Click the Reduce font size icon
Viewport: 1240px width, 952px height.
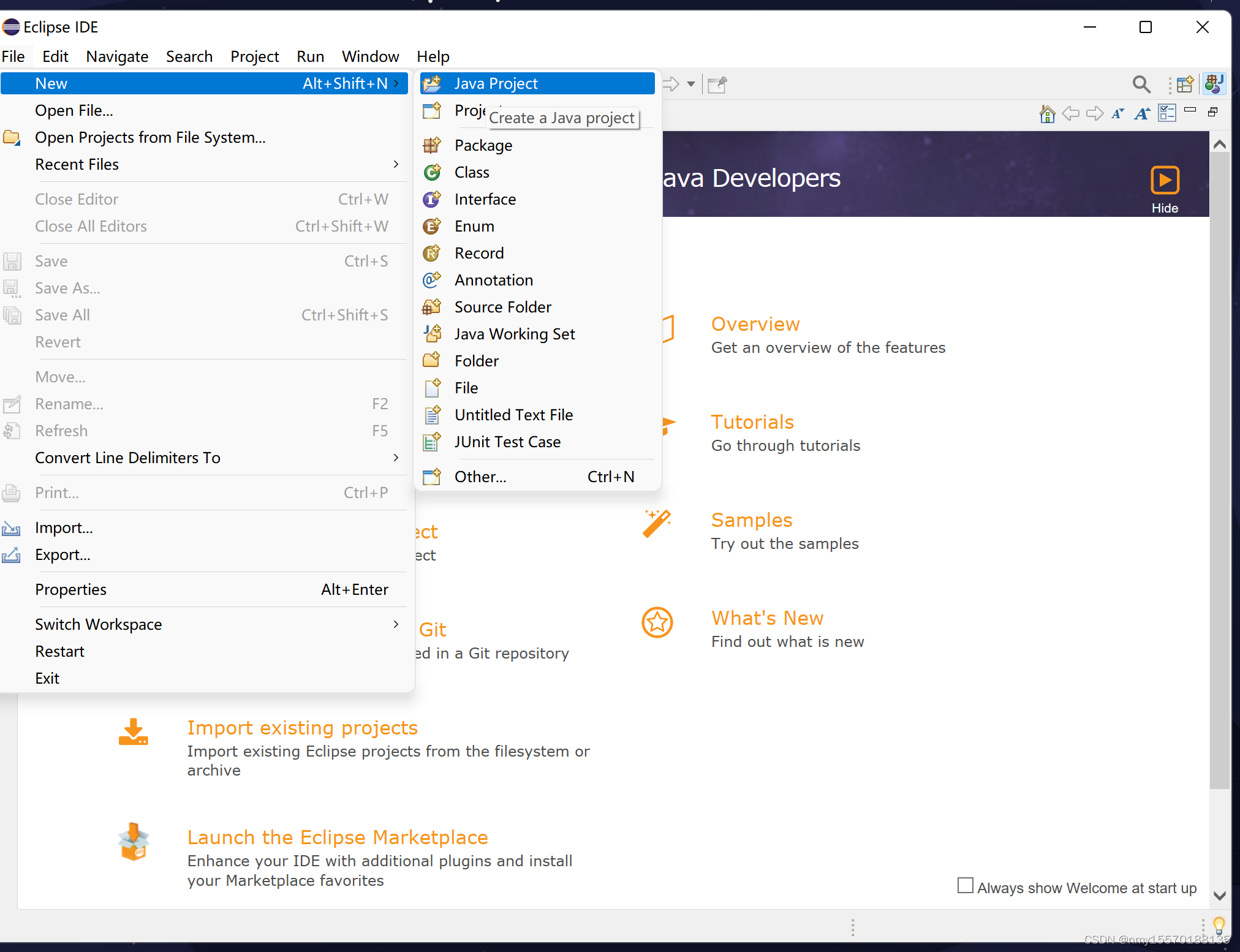1117,114
